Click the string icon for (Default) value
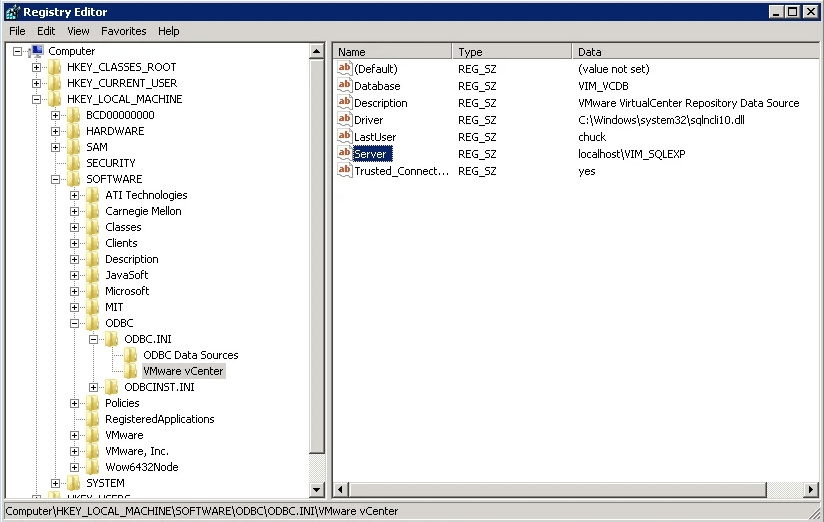This screenshot has width=824, height=522. pyautogui.click(x=344, y=68)
